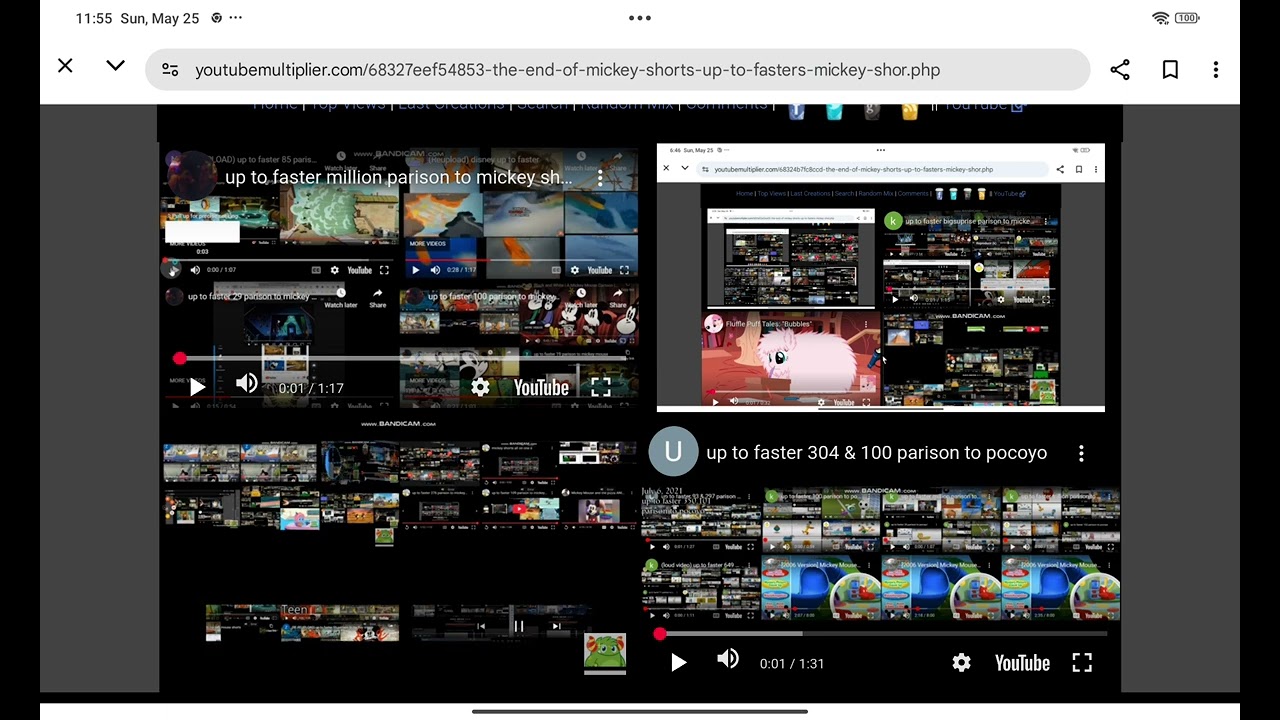Toggle fullscreen on the 1:31 video

(1082, 663)
